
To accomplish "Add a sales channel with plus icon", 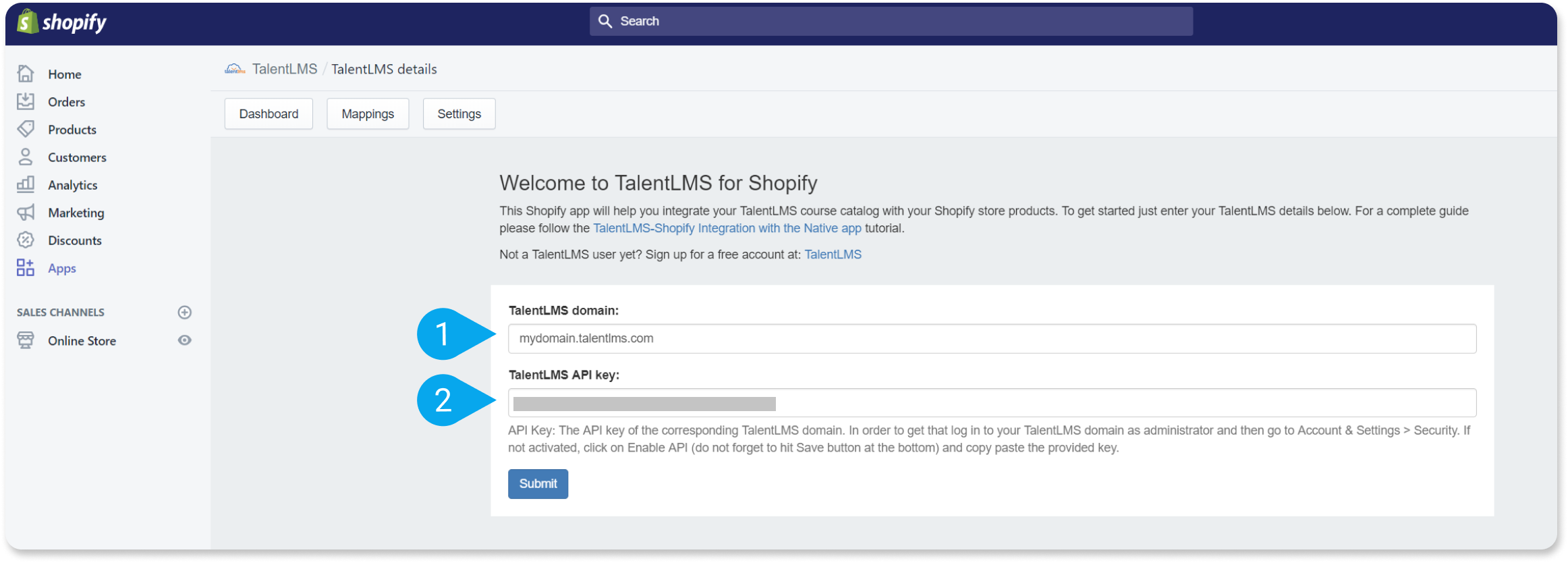I will click(185, 312).
